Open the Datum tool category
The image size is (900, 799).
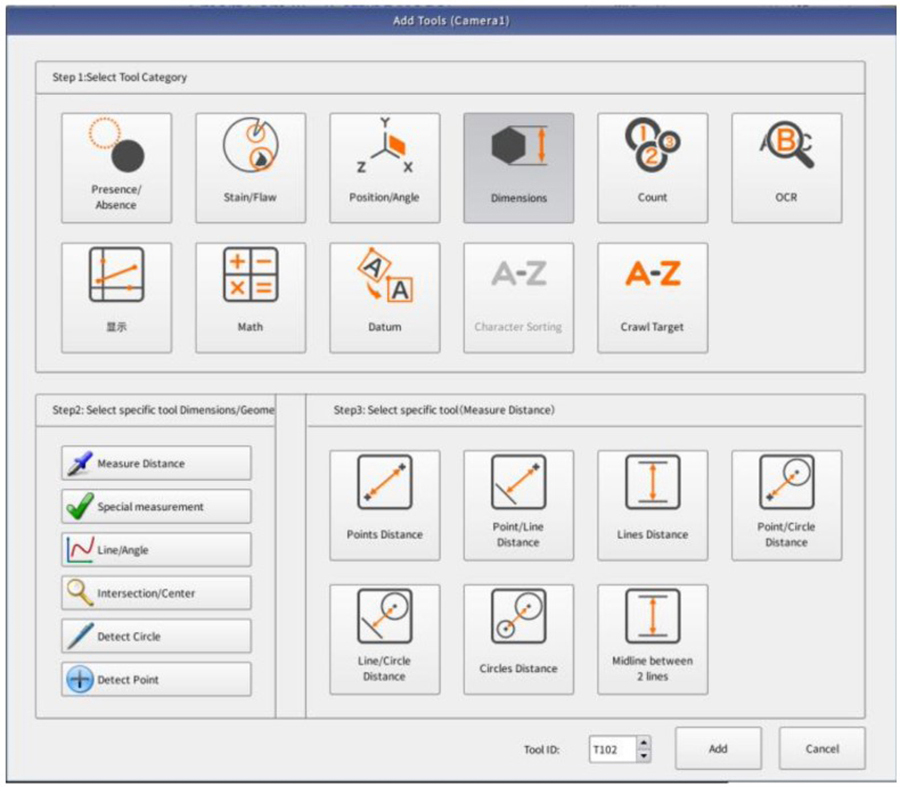pyautogui.click(x=385, y=297)
